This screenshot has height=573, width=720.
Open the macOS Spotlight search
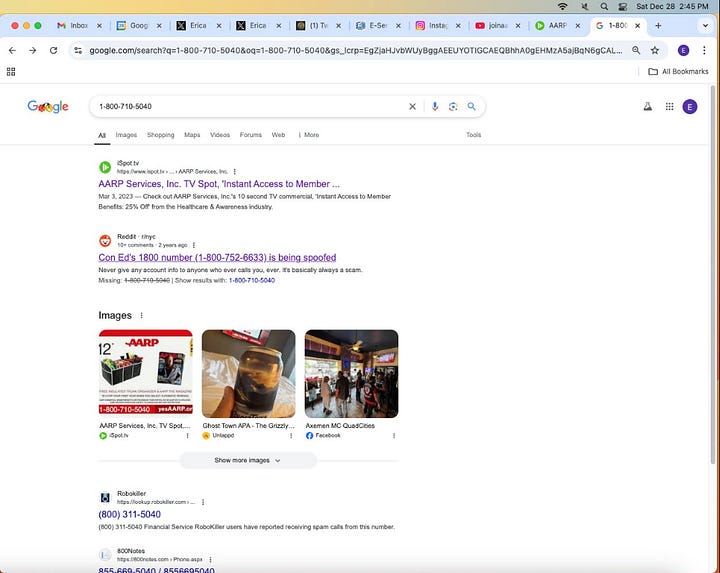pos(604,6)
